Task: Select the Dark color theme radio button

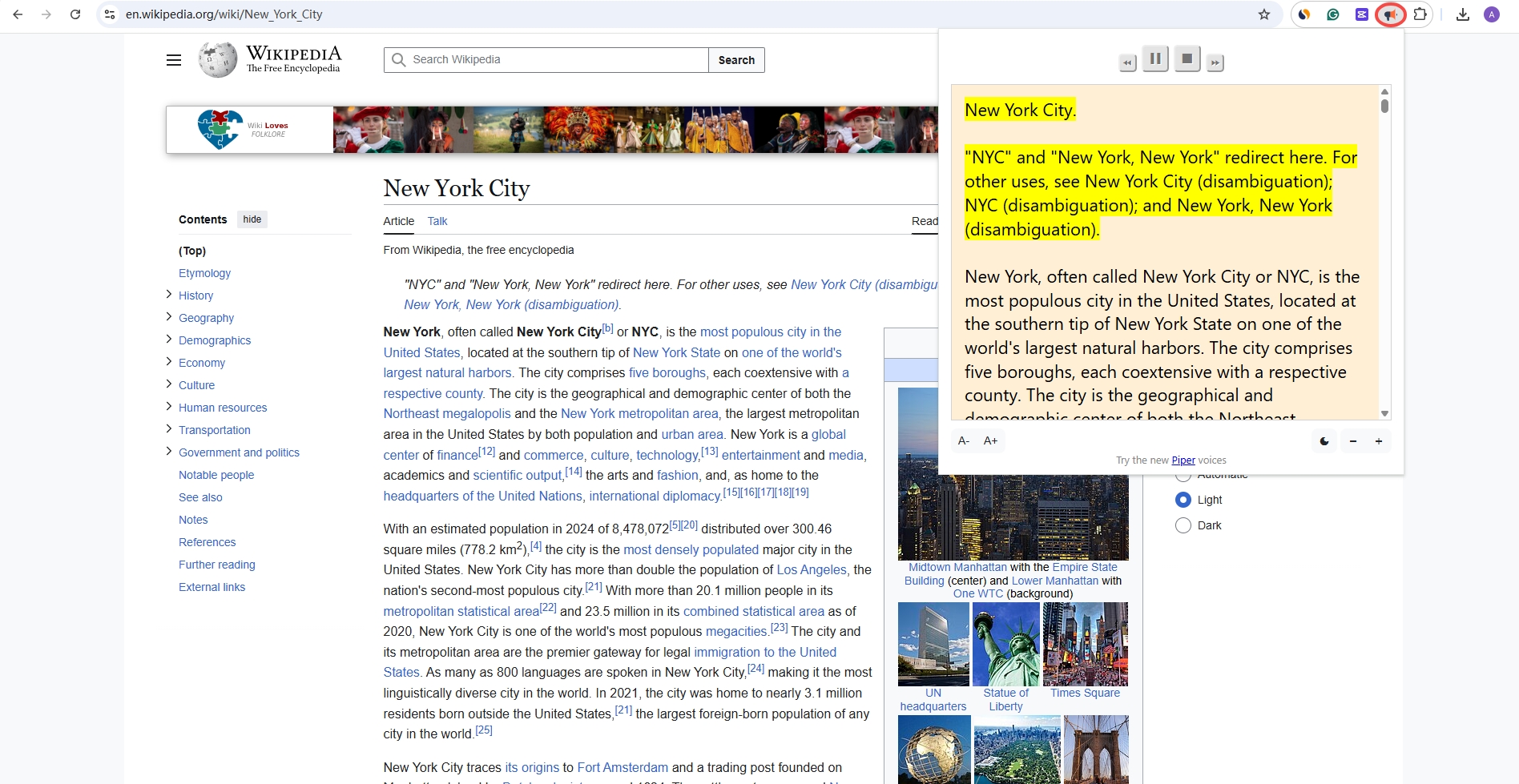Action: point(1183,525)
